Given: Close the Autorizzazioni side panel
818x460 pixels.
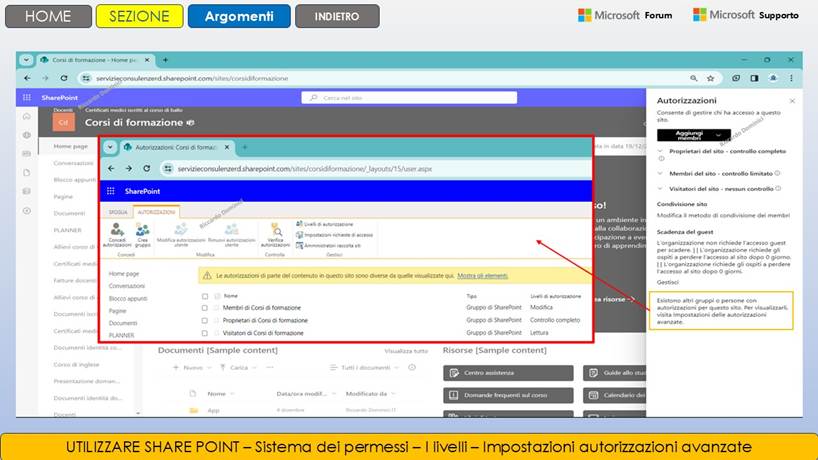Looking at the screenshot, I should pyautogui.click(x=792, y=101).
